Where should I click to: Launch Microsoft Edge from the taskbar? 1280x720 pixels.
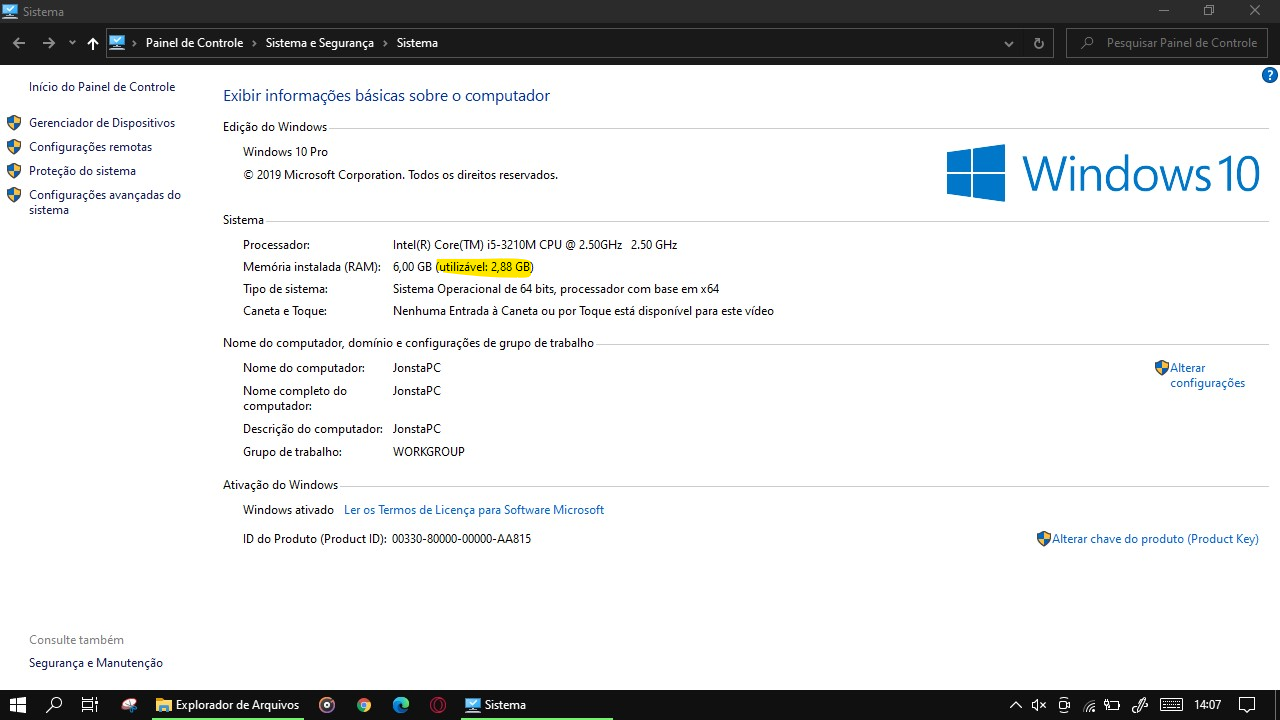tap(401, 705)
